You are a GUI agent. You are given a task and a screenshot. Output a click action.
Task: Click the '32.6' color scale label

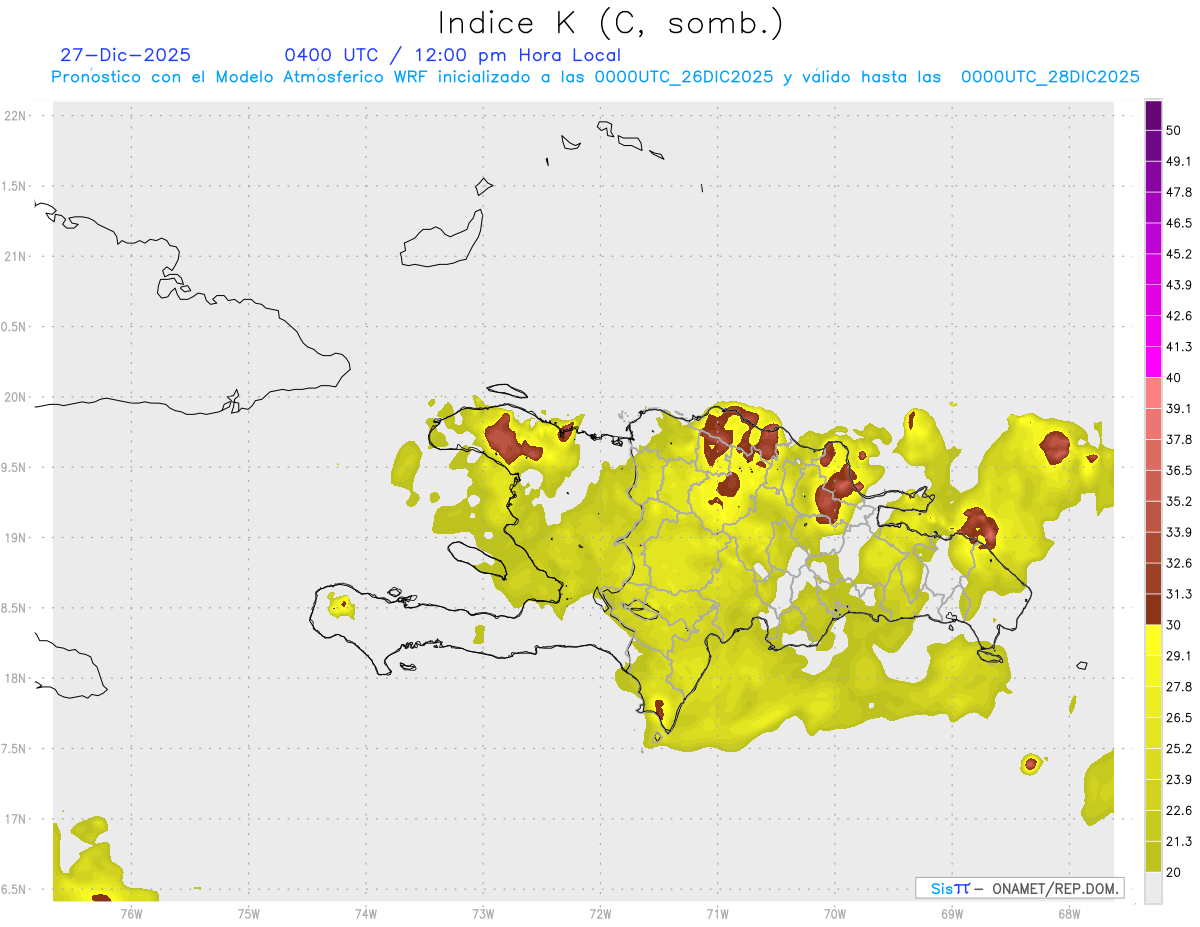(x=1179, y=563)
